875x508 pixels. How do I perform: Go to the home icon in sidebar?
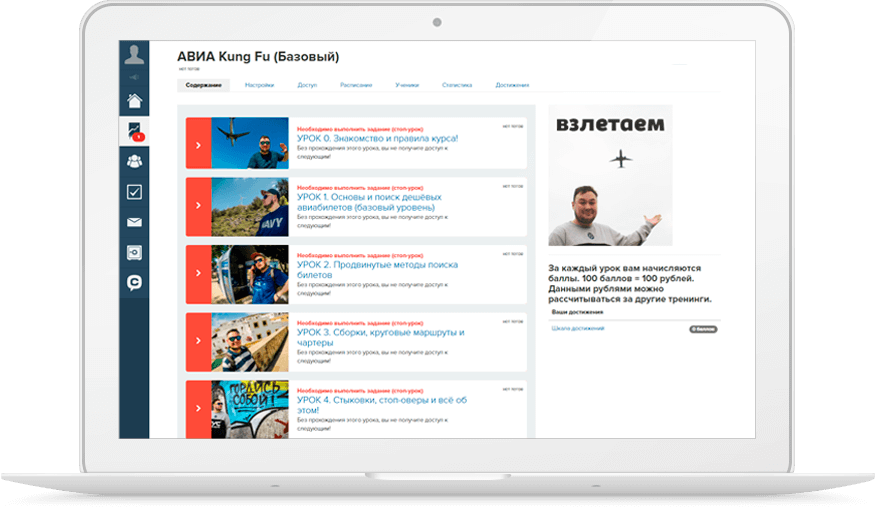click(x=134, y=101)
